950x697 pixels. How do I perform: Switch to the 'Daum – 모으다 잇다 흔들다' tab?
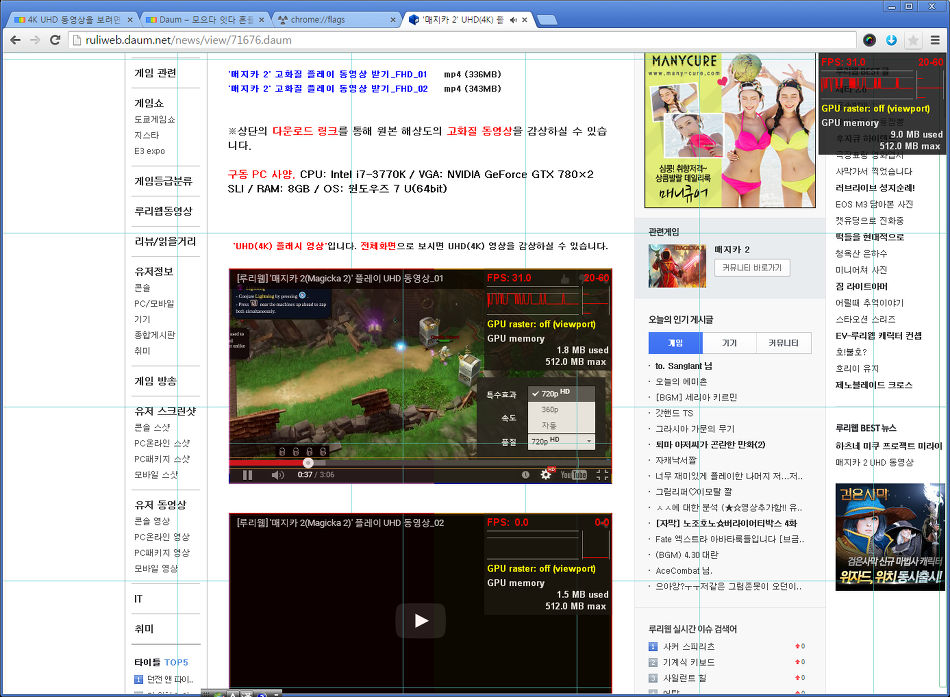tap(203, 19)
